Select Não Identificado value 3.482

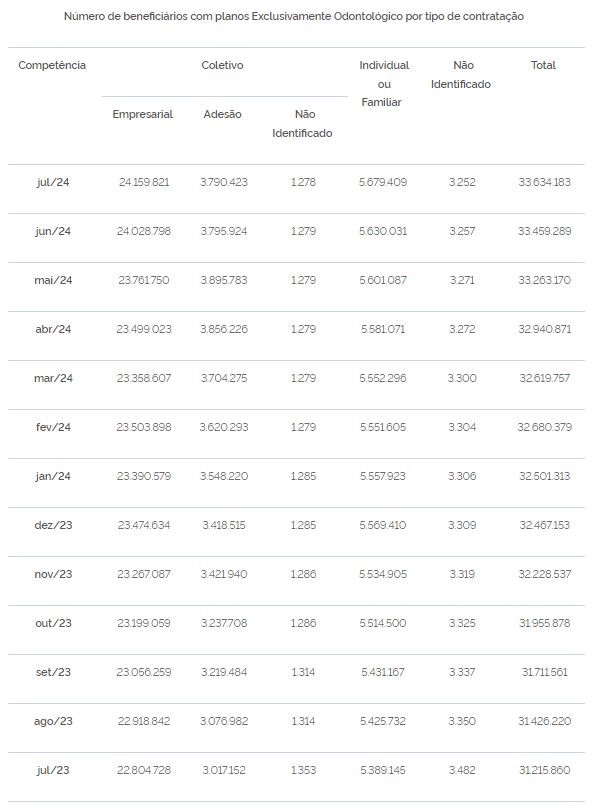461,770
